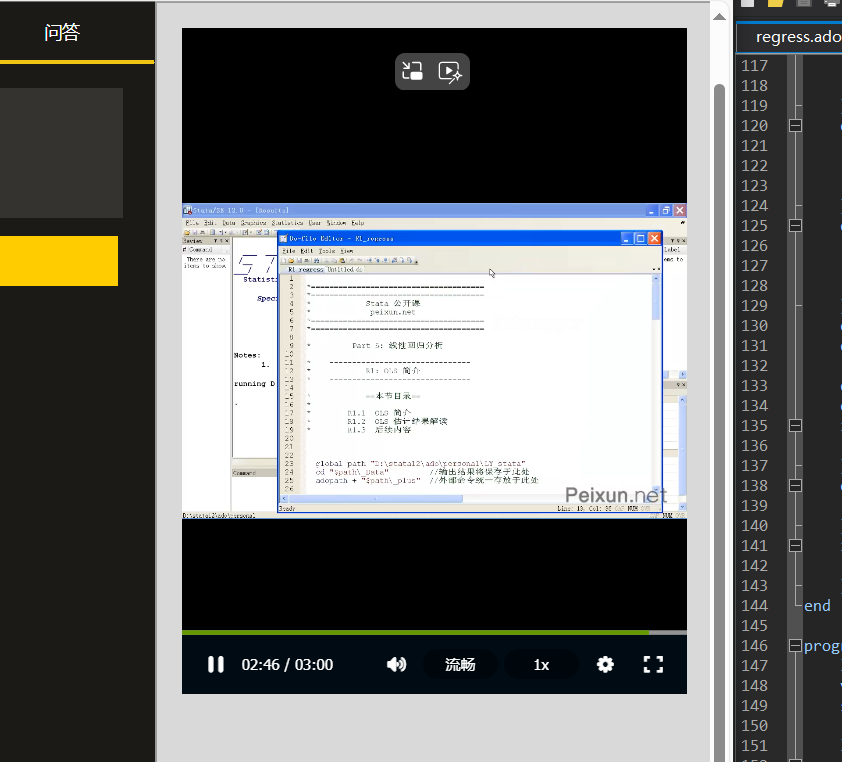
Task: Enter fullscreen mode for the video
Action: coord(653,664)
